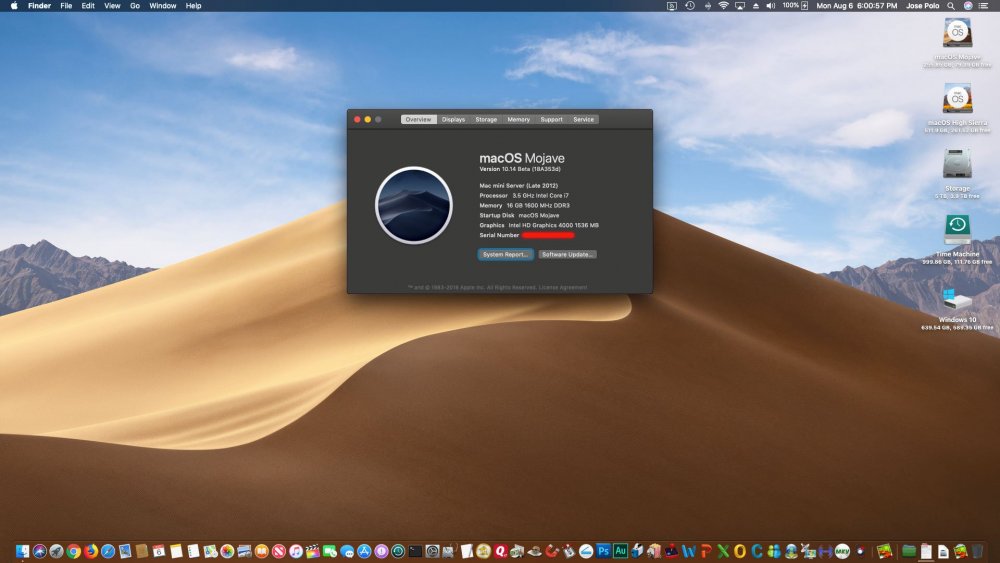Click the Mojave version text 10.14 Beta

(520, 169)
